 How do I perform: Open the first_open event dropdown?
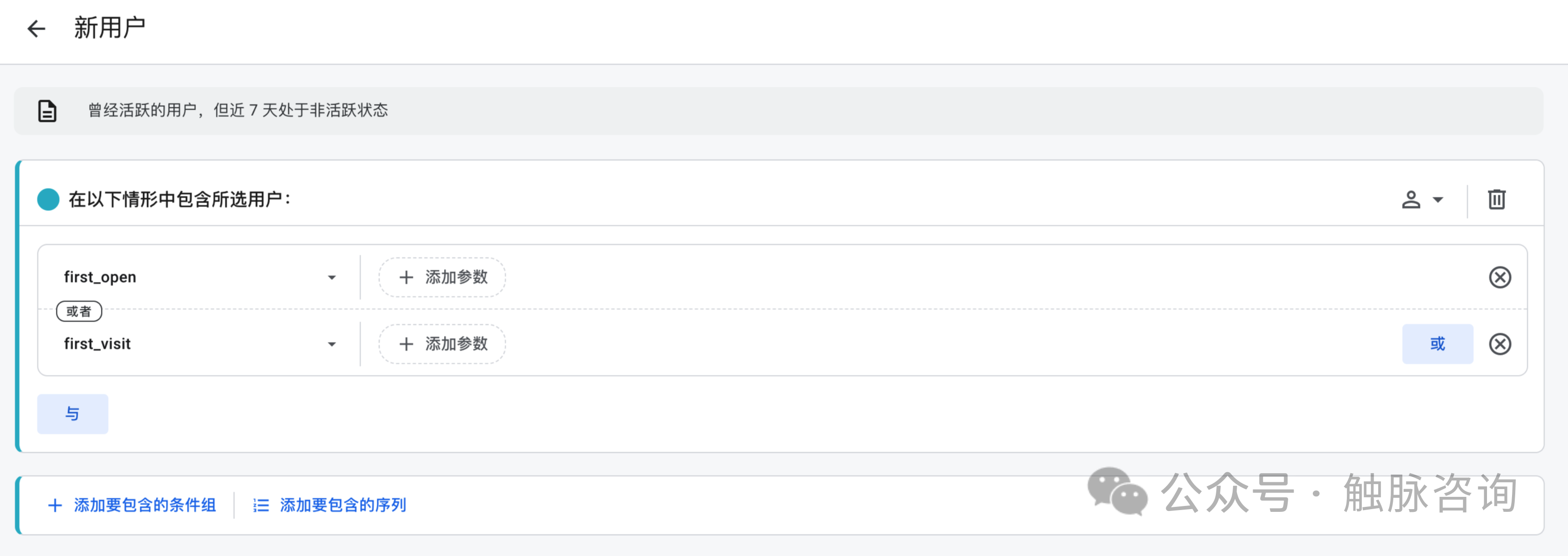click(x=331, y=278)
